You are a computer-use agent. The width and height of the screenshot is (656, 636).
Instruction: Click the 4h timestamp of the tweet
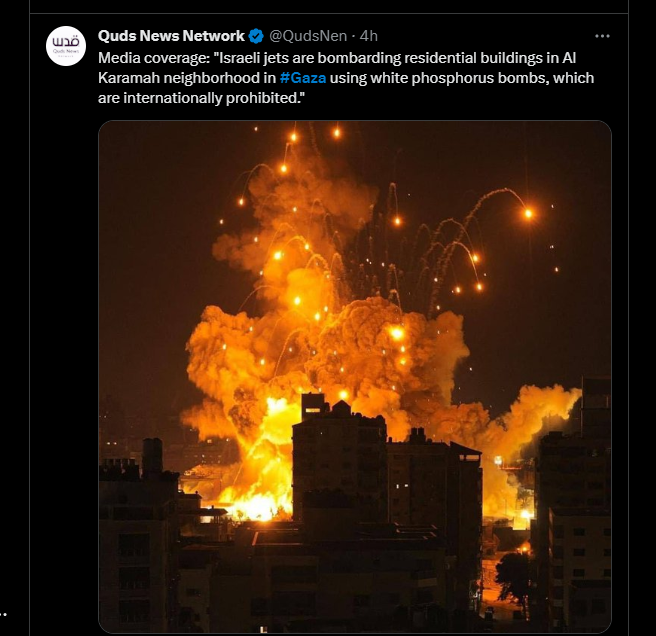(x=369, y=36)
